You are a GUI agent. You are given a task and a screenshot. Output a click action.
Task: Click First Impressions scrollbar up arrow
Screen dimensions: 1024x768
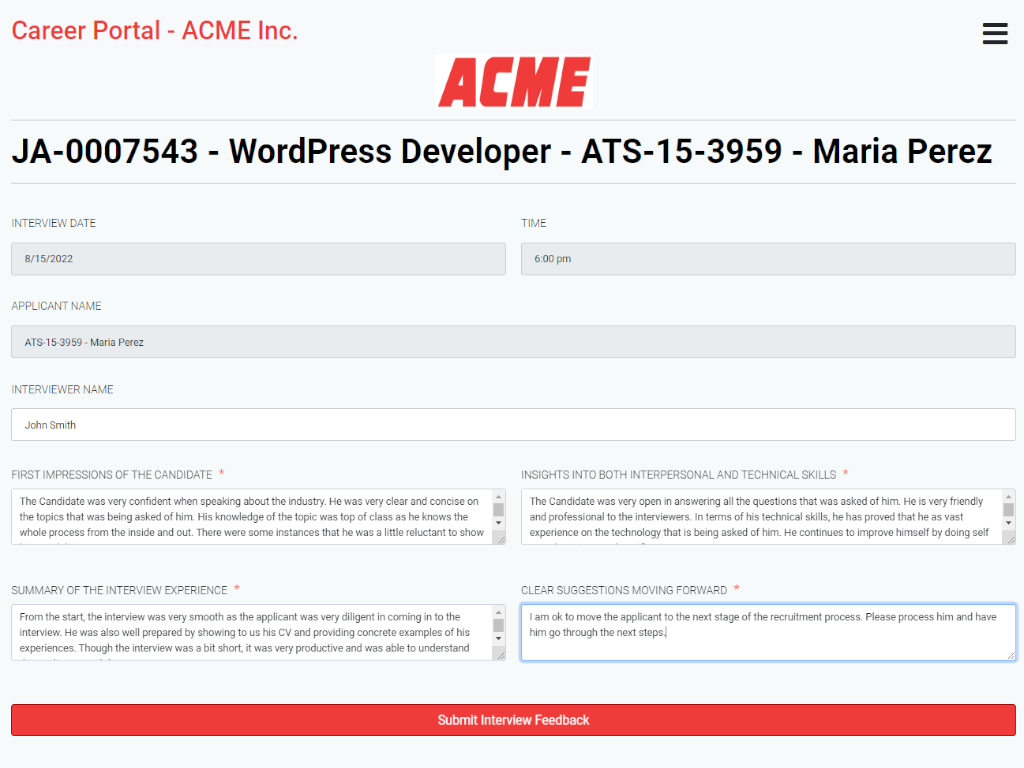coord(498,497)
